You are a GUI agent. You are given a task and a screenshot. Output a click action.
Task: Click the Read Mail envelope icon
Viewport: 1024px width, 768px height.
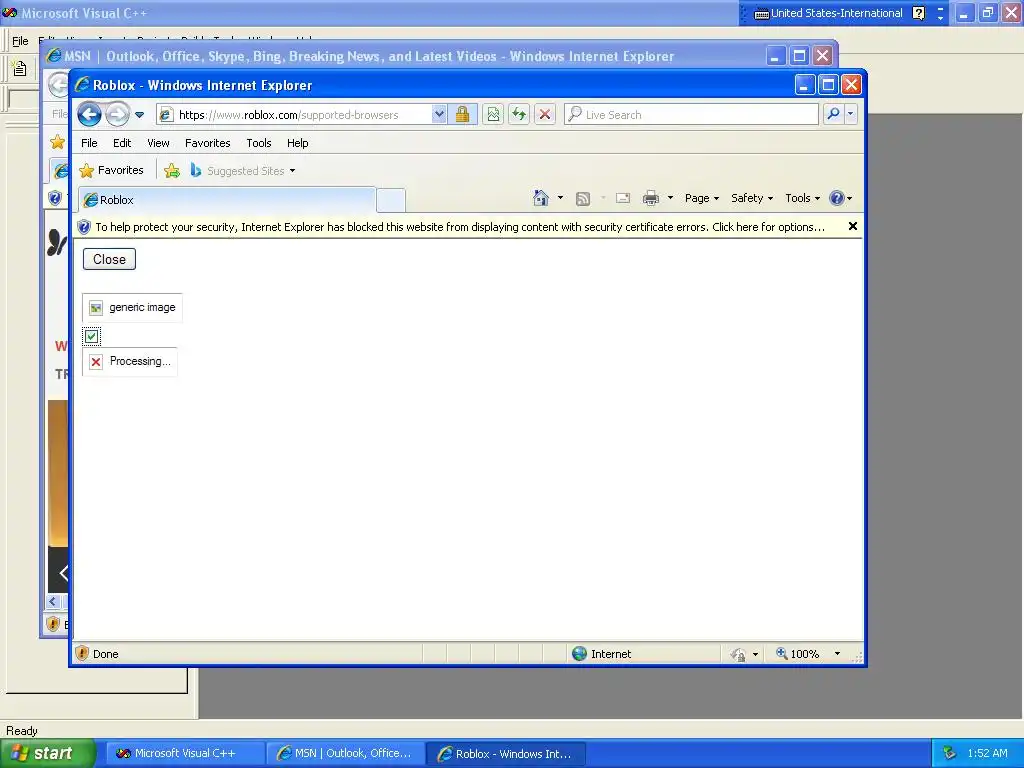623,198
